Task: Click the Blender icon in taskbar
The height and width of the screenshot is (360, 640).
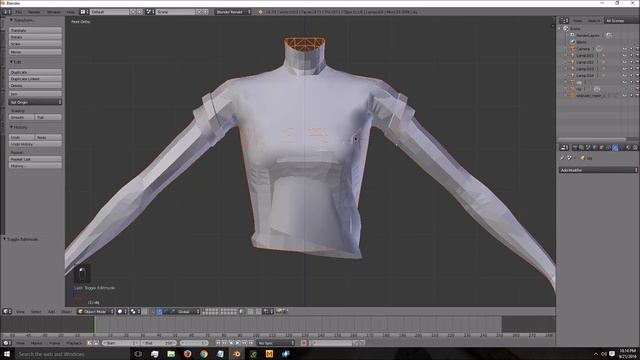Action: [x=236, y=354]
